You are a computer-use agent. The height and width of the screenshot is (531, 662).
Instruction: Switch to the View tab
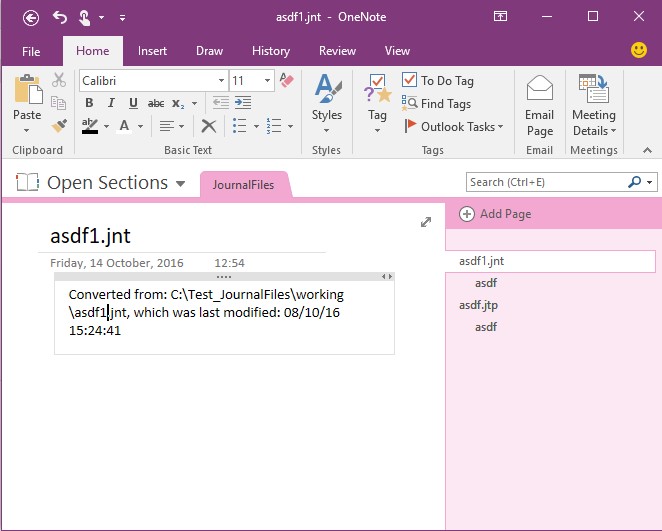397,51
